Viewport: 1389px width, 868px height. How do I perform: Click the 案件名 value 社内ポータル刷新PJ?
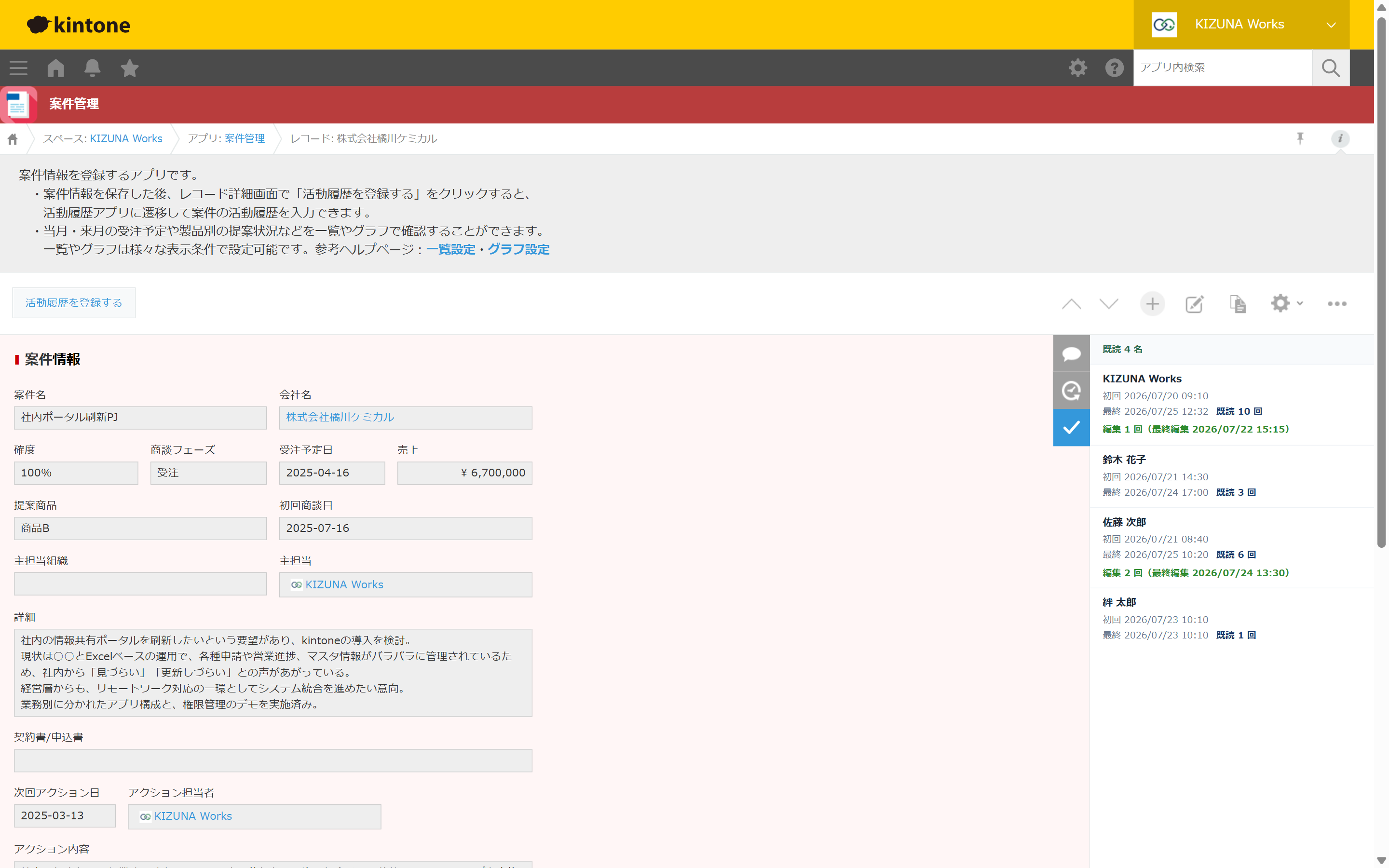140,417
